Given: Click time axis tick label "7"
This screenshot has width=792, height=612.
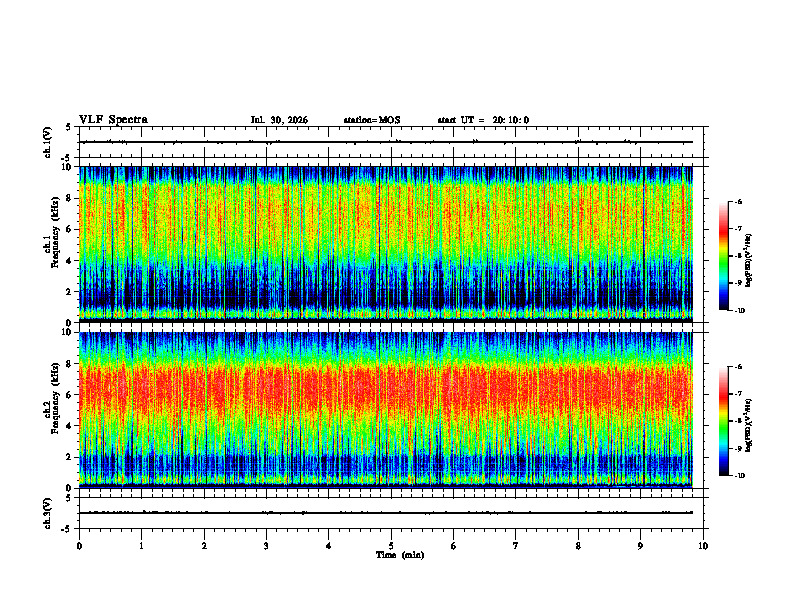Looking at the screenshot, I should (516, 546).
